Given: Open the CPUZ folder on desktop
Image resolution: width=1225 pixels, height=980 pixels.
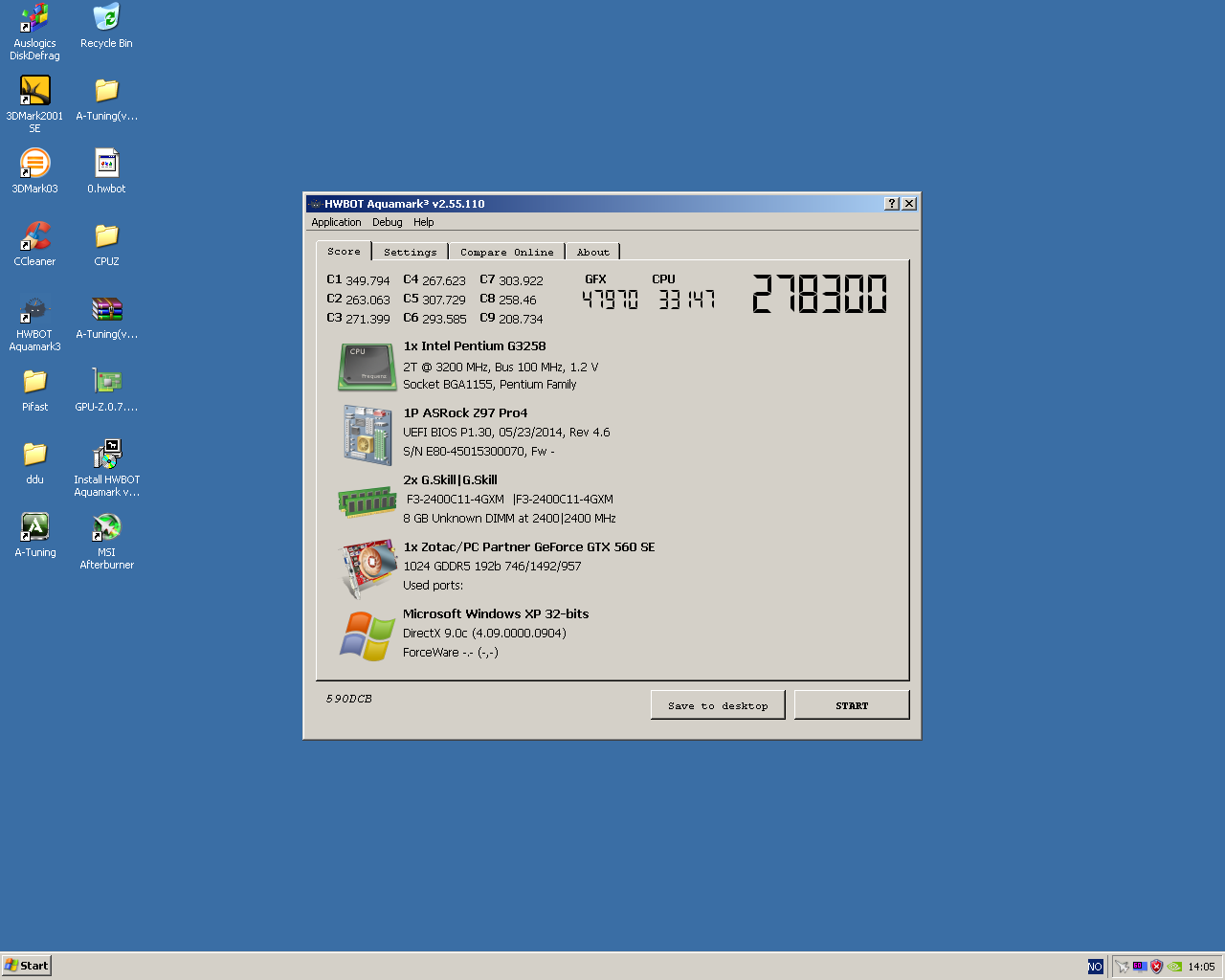Looking at the screenshot, I should [106, 244].
